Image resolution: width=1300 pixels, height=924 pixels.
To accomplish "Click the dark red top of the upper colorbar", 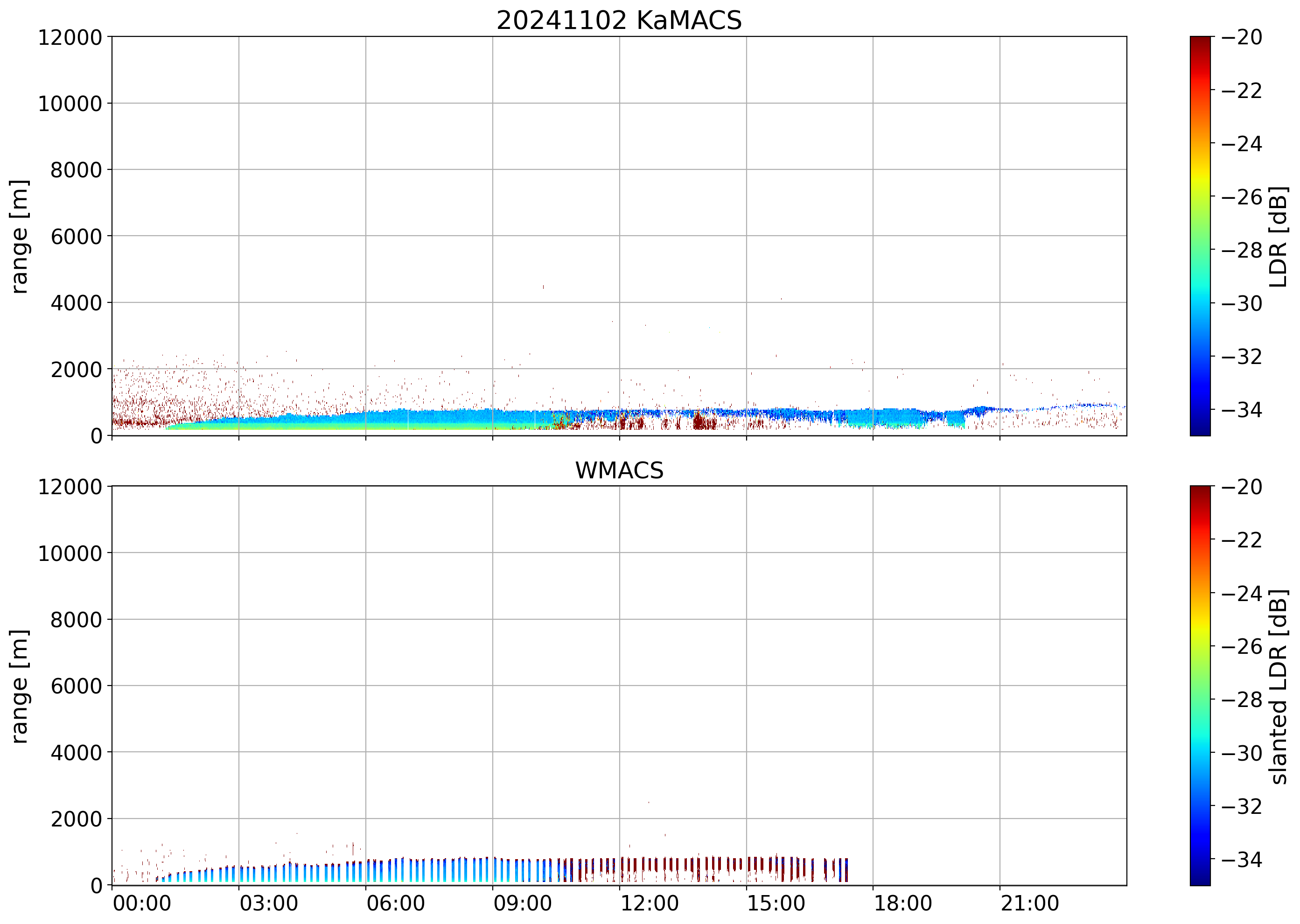I will pyautogui.click(x=1200, y=41).
